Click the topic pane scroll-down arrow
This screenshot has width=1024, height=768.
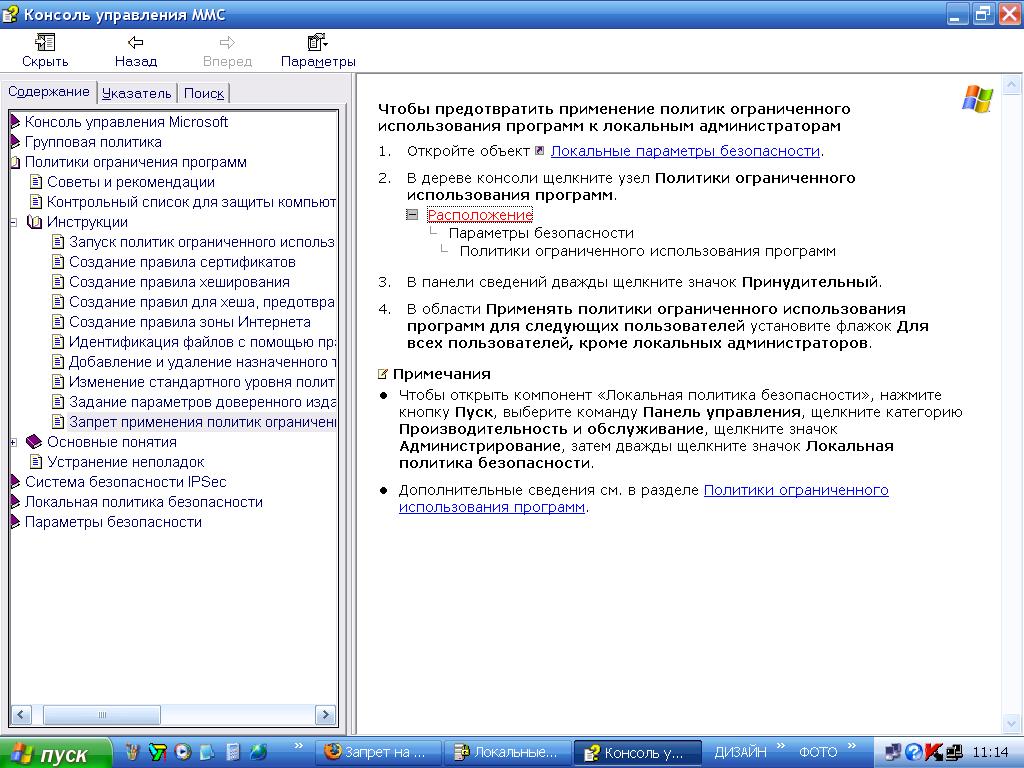pos(1012,724)
